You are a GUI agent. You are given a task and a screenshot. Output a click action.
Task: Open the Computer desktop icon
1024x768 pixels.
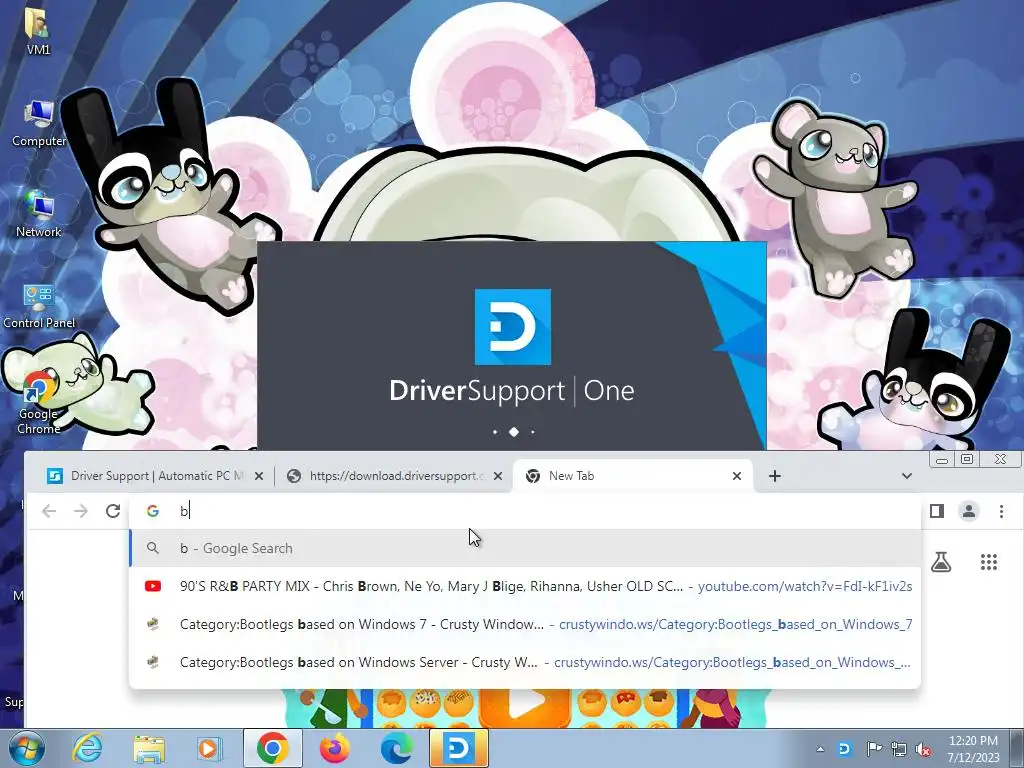click(39, 123)
